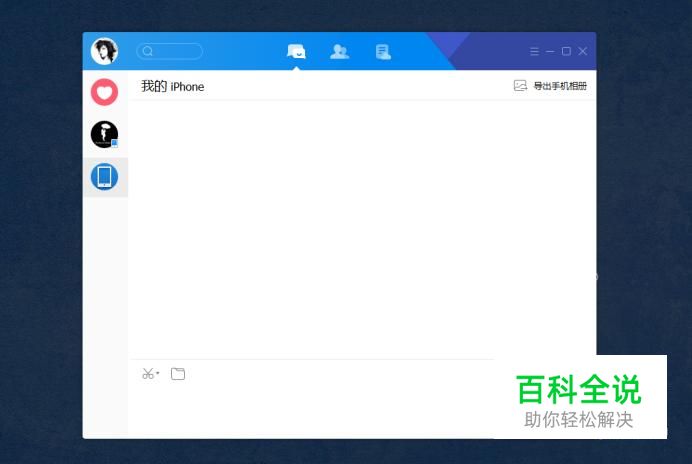Select the My iPhone device conversation
Image resolution: width=692 pixels, height=464 pixels.
[x=105, y=177]
